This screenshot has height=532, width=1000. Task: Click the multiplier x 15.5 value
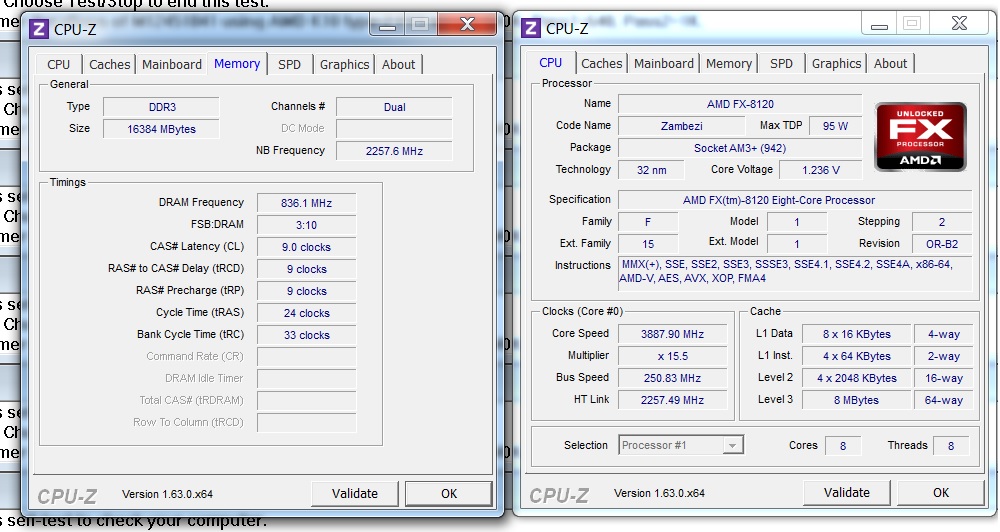pos(672,356)
